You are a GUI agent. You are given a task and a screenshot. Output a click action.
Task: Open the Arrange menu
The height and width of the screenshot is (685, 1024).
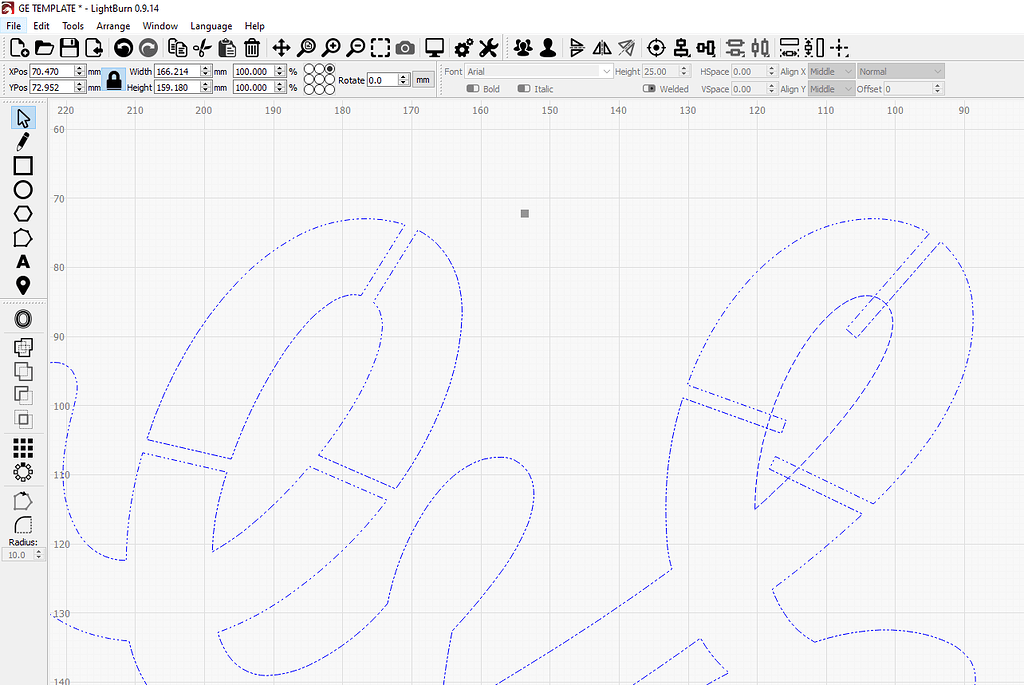113,25
